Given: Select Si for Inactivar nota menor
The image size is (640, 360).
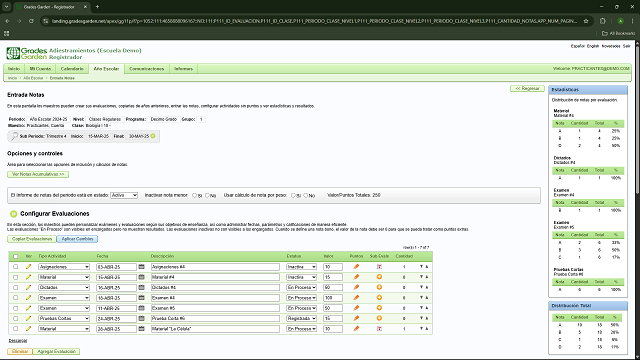Looking at the screenshot, I should coord(194,196).
